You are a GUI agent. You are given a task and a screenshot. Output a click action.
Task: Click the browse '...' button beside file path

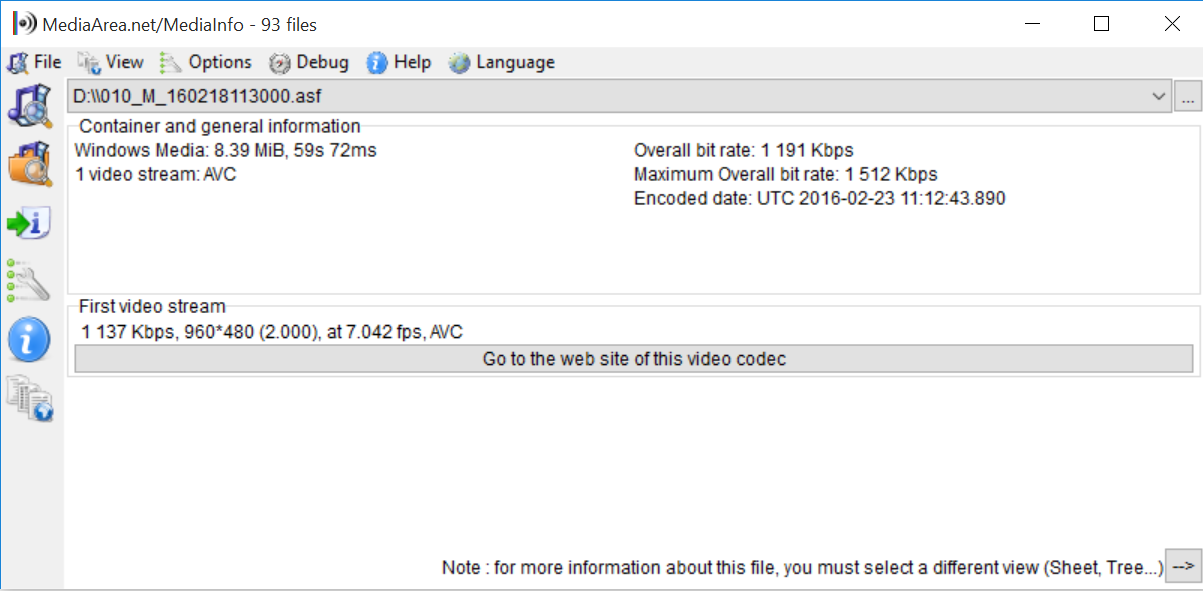pos(1187,97)
